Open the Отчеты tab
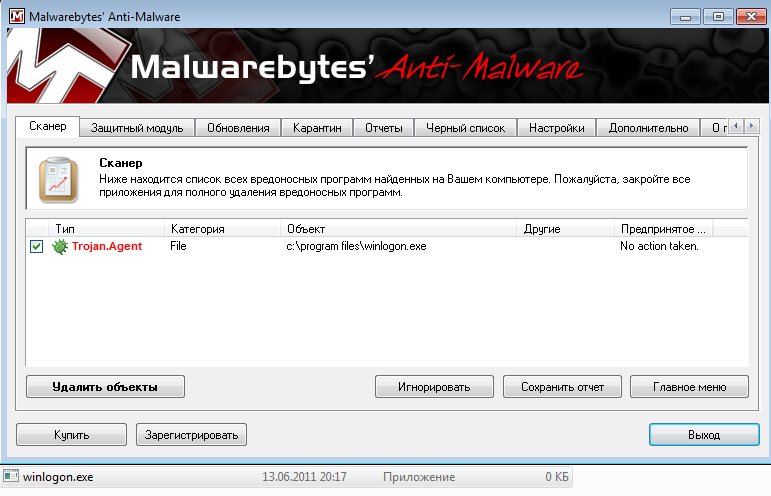This screenshot has height=496, width=771. point(384,128)
